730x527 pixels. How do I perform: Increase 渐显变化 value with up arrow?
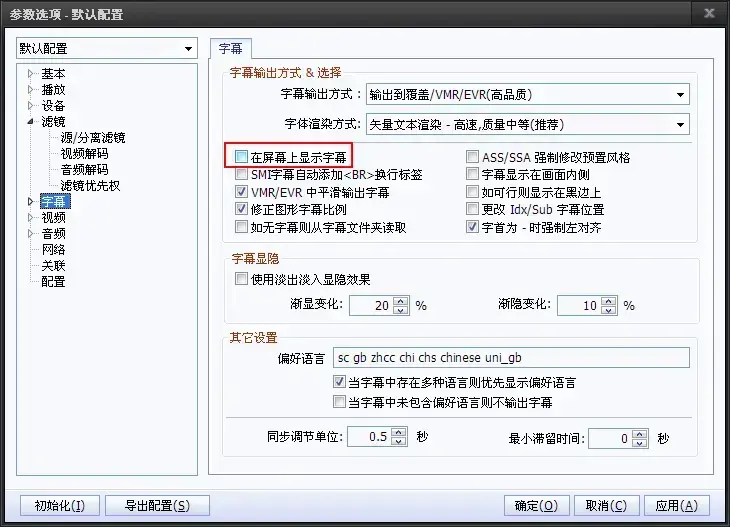(400, 301)
